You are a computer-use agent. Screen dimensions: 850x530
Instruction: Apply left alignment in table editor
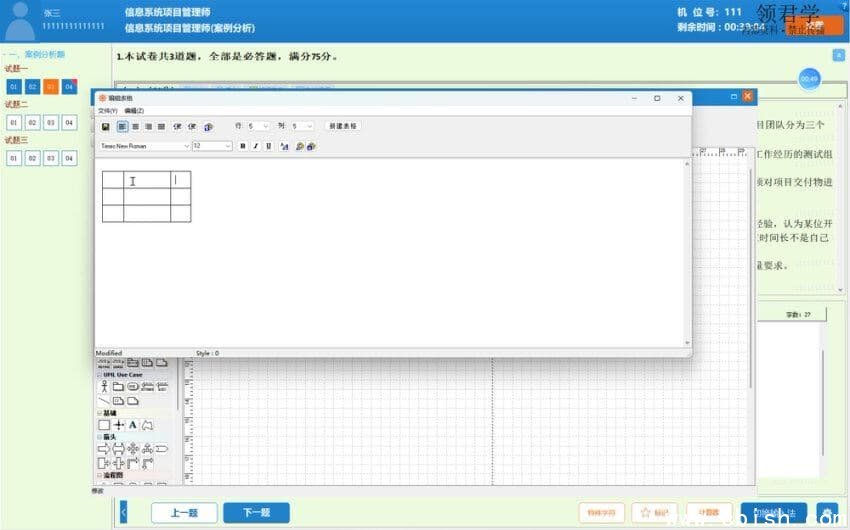tap(123, 127)
